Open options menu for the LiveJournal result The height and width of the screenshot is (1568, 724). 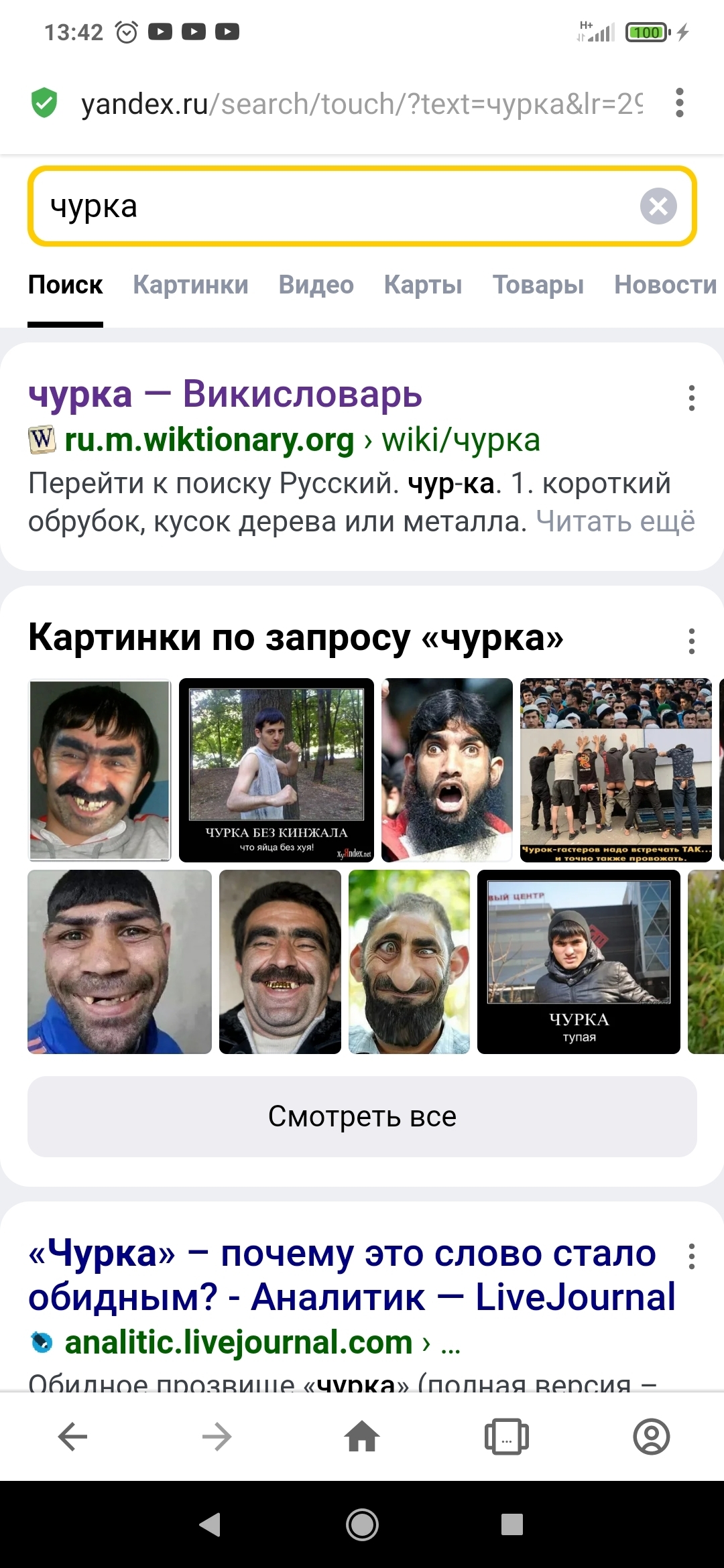pyautogui.click(x=692, y=1256)
